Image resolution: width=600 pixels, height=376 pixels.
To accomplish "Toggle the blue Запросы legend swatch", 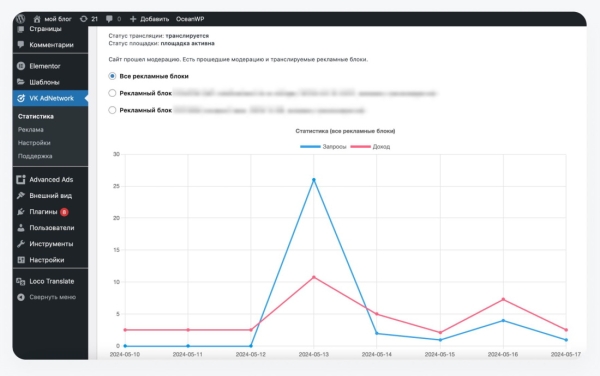I will point(310,146).
